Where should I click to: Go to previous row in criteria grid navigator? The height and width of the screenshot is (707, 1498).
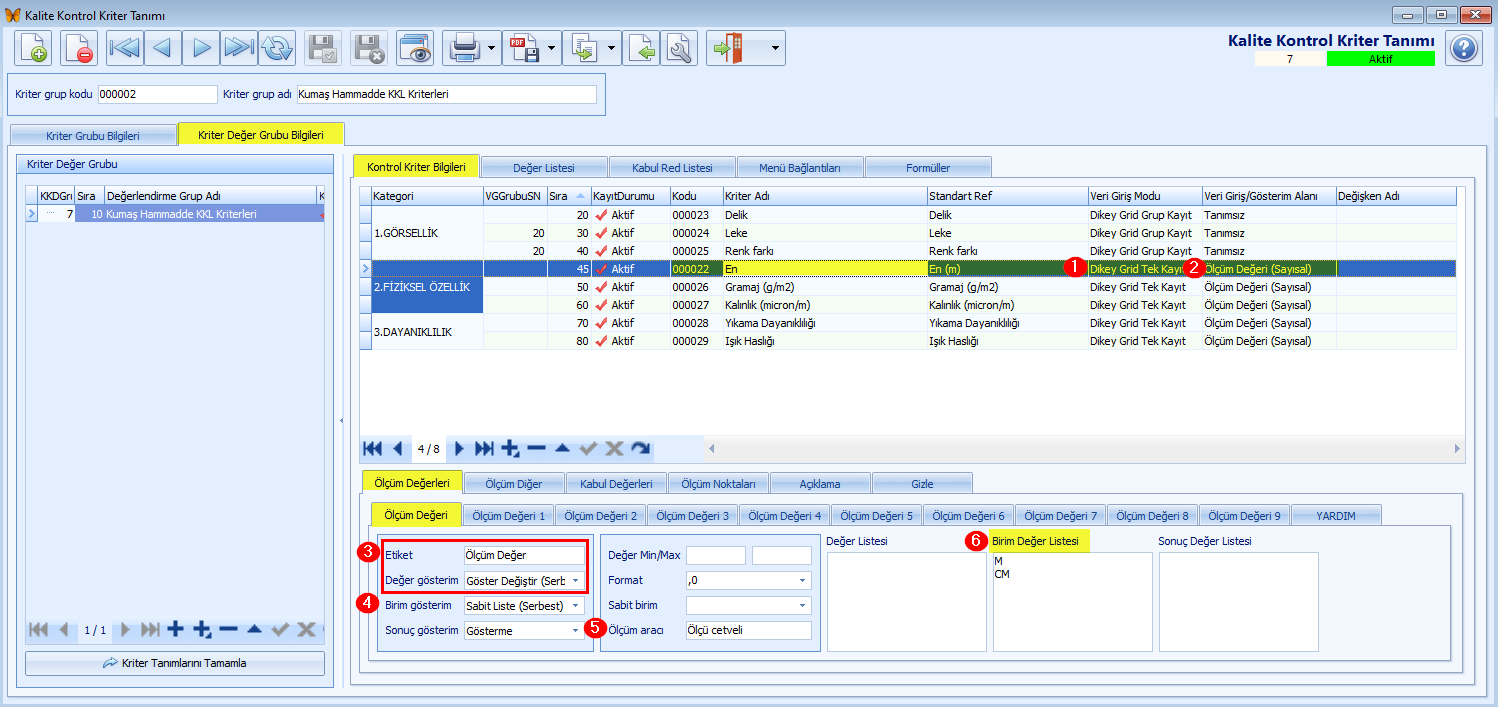pyautogui.click(x=397, y=448)
